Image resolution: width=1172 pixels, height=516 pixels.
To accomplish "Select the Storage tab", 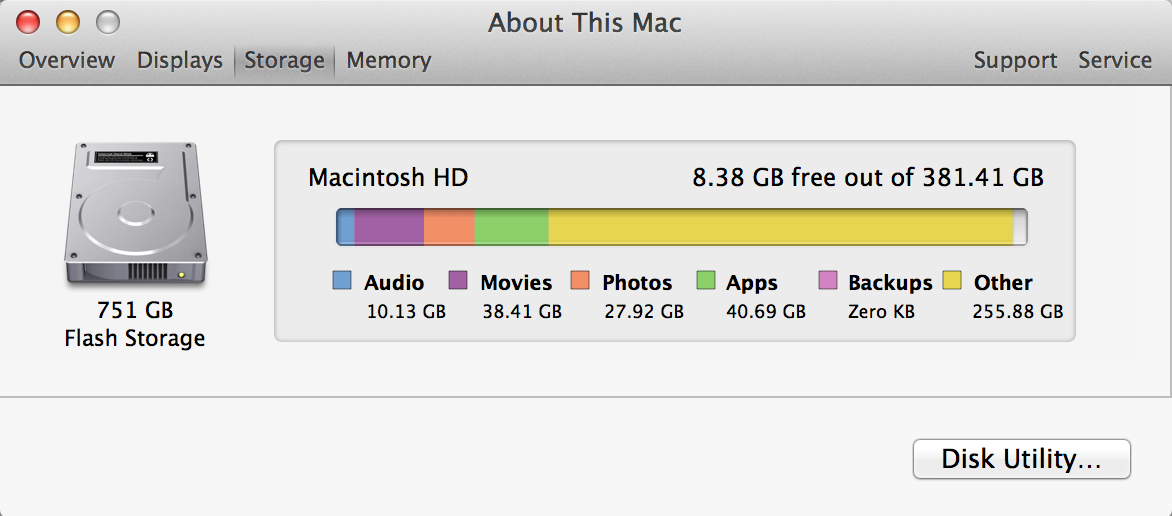I will (x=284, y=60).
